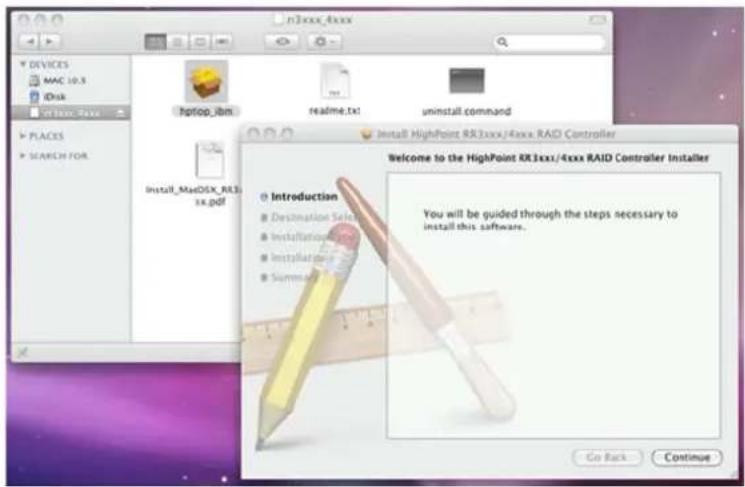Viewport: 745px width, 487px height.
Task: Eject the mounted rr3xxx_4xxx volume
Action: click(x=121, y=113)
